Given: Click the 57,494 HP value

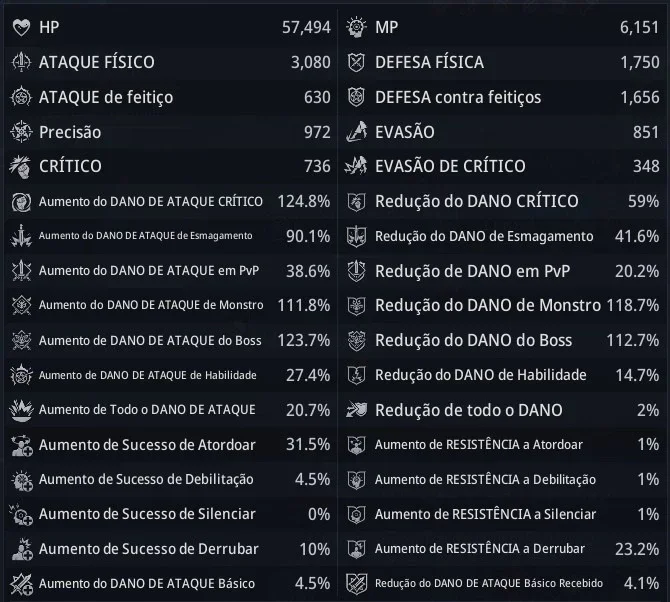Looking at the screenshot, I should 306,27.
